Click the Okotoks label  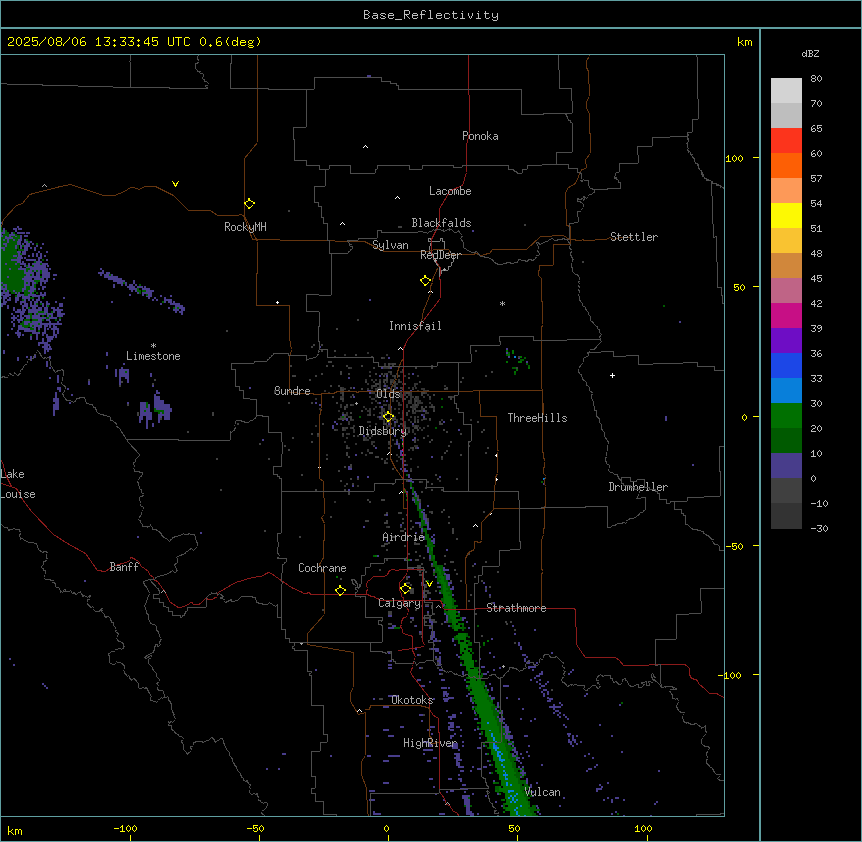coord(412,700)
